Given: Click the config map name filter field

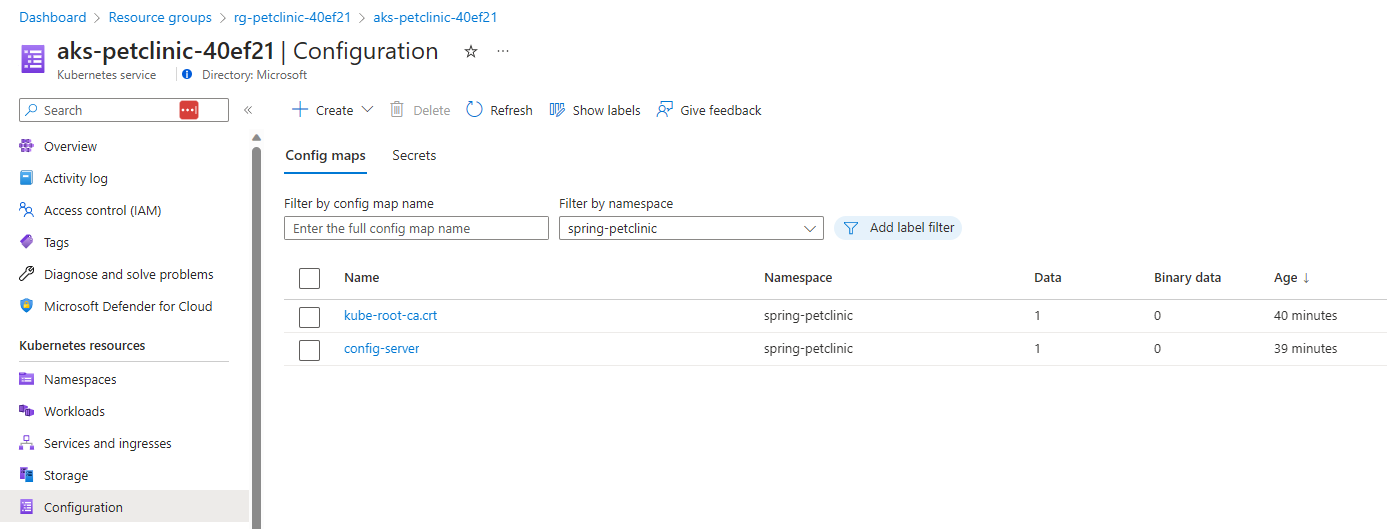Looking at the screenshot, I should tap(416, 228).
